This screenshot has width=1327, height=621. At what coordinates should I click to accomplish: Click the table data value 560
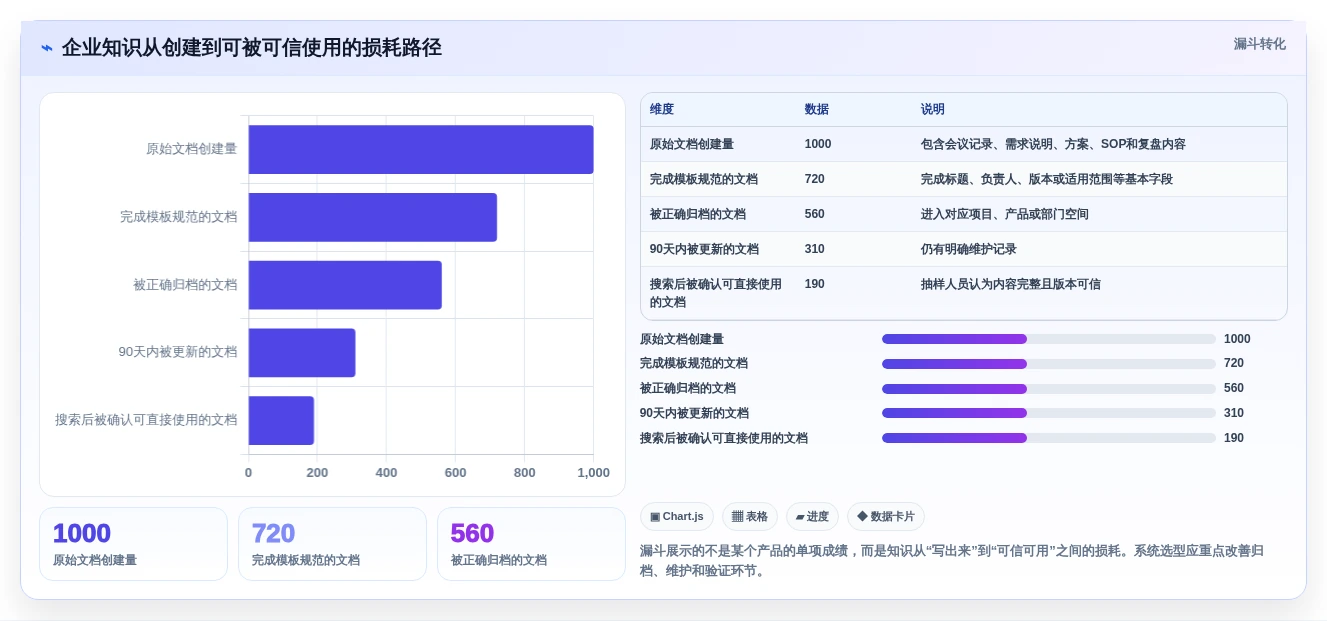coord(815,214)
